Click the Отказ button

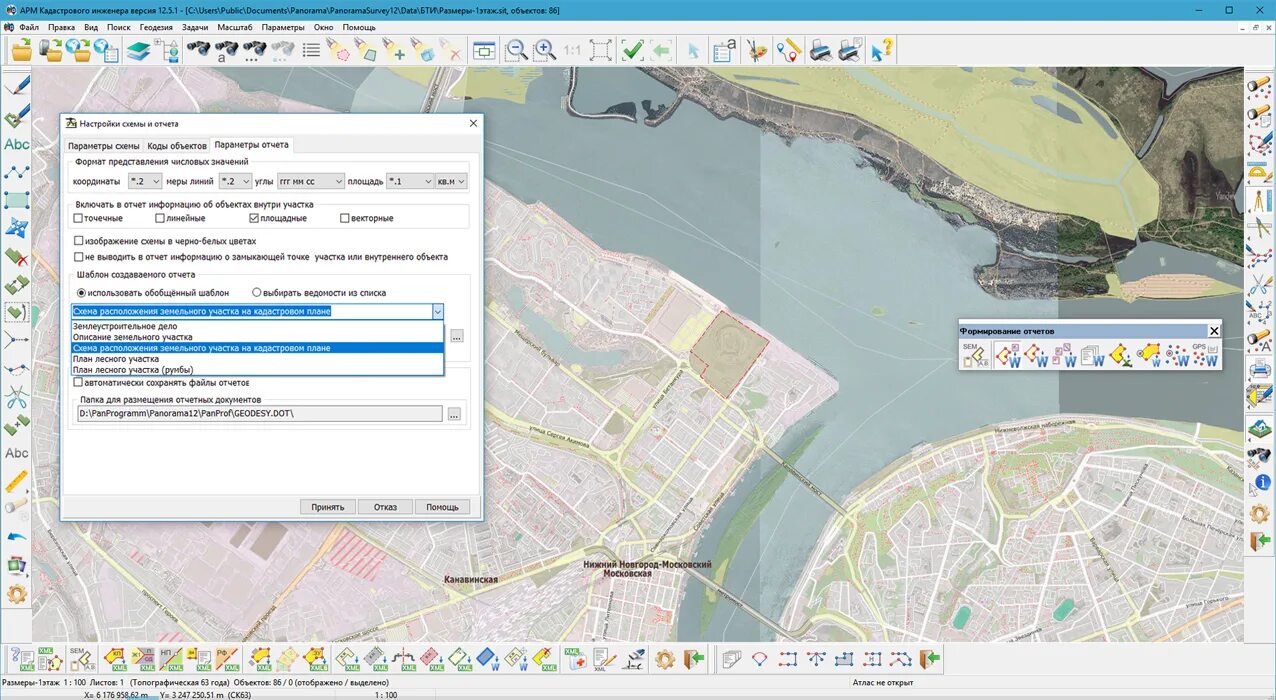click(x=385, y=507)
